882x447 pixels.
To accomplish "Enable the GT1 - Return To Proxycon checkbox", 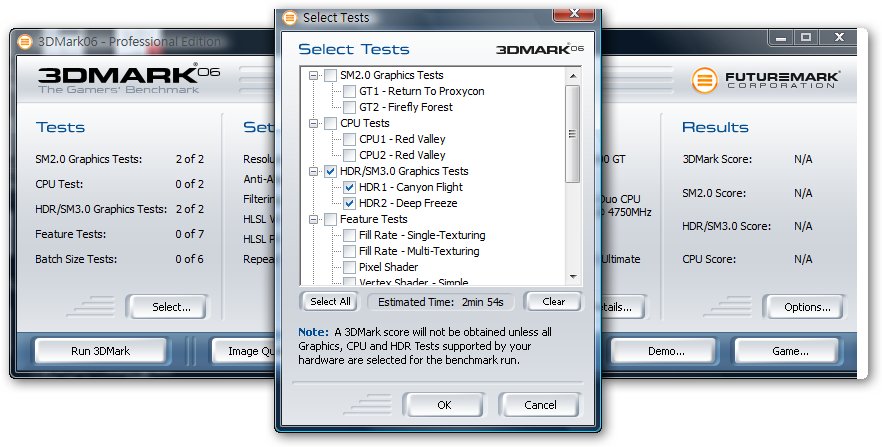I will [349, 91].
